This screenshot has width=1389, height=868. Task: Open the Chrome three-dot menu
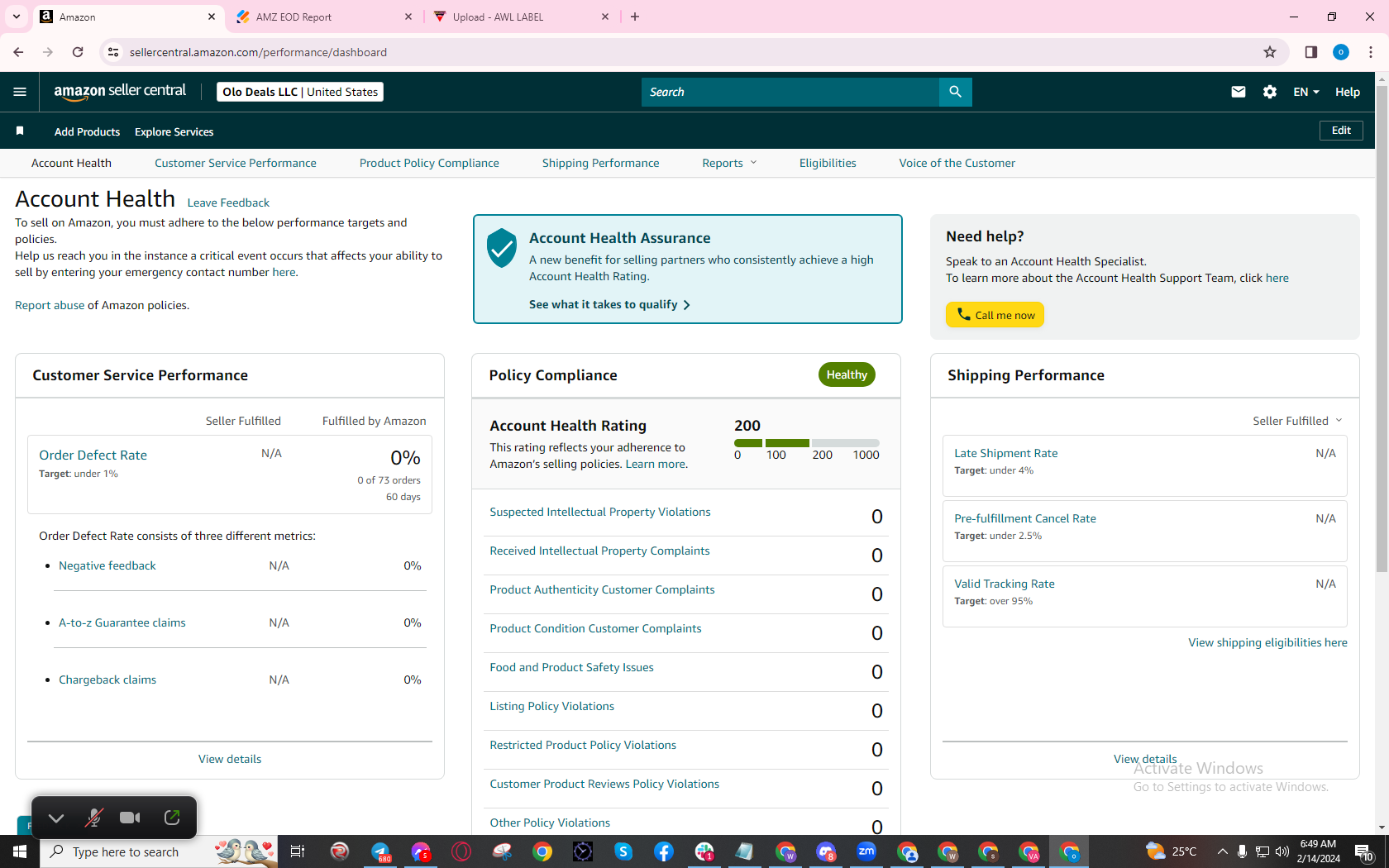(x=1371, y=52)
